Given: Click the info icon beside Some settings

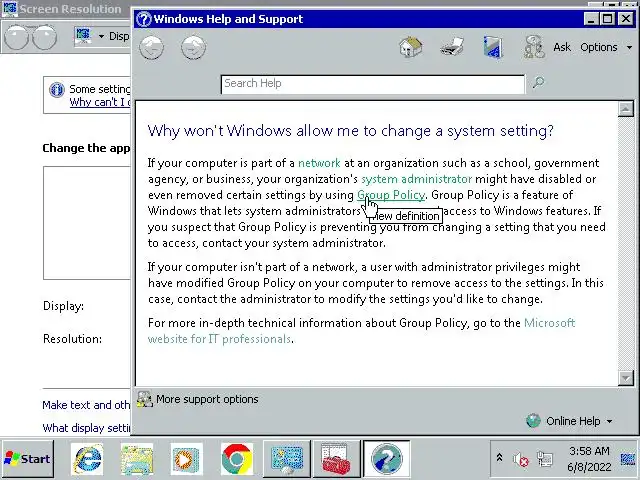Looking at the screenshot, I should click(57, 89).
